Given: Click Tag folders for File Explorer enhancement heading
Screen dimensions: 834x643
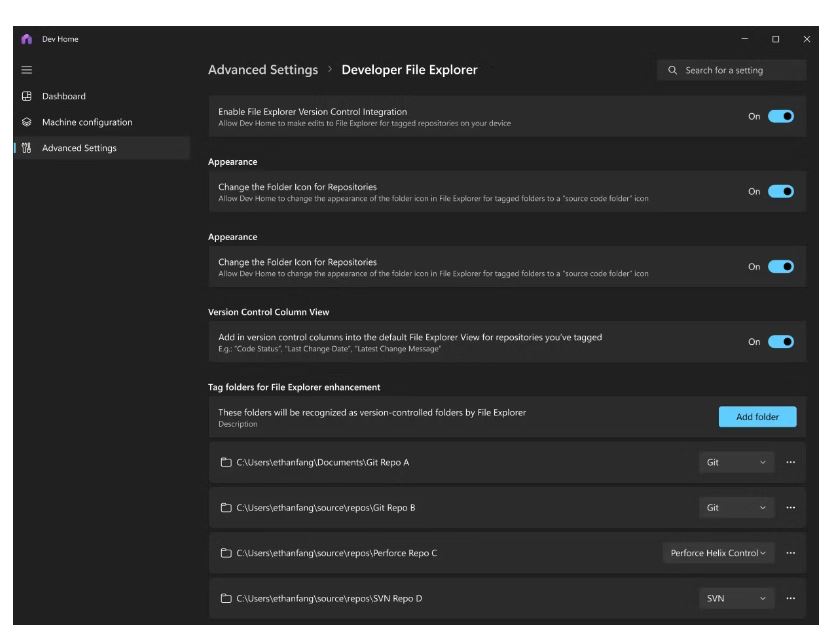Looking at the screenshot, I should click(294, 387).
